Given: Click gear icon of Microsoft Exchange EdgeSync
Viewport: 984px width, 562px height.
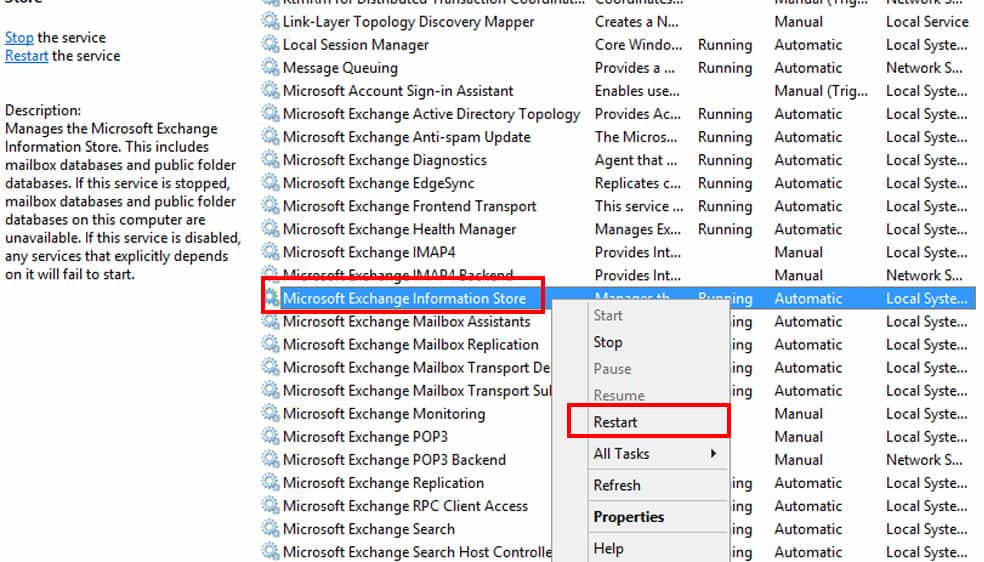Looking at the screenshot, I should (270, 183).
